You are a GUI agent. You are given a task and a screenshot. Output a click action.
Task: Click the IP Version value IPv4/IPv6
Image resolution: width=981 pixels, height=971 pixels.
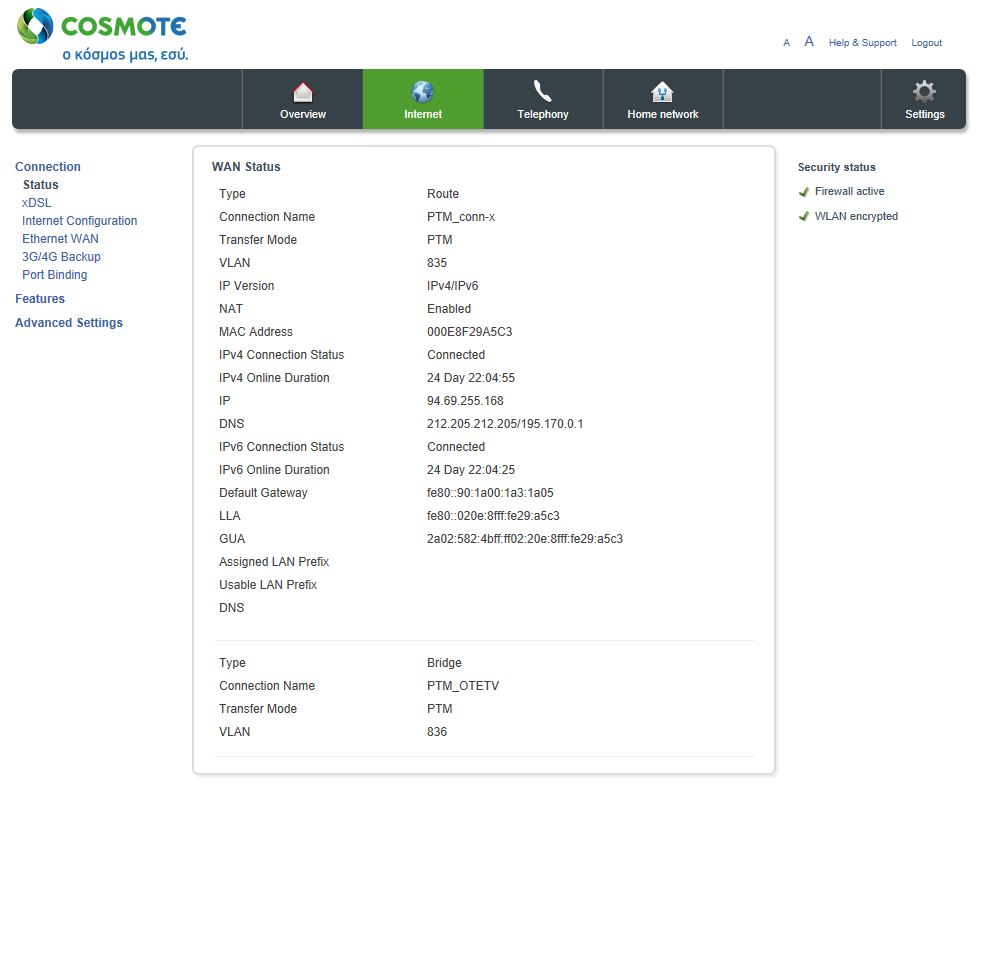[x=452, y=287]
